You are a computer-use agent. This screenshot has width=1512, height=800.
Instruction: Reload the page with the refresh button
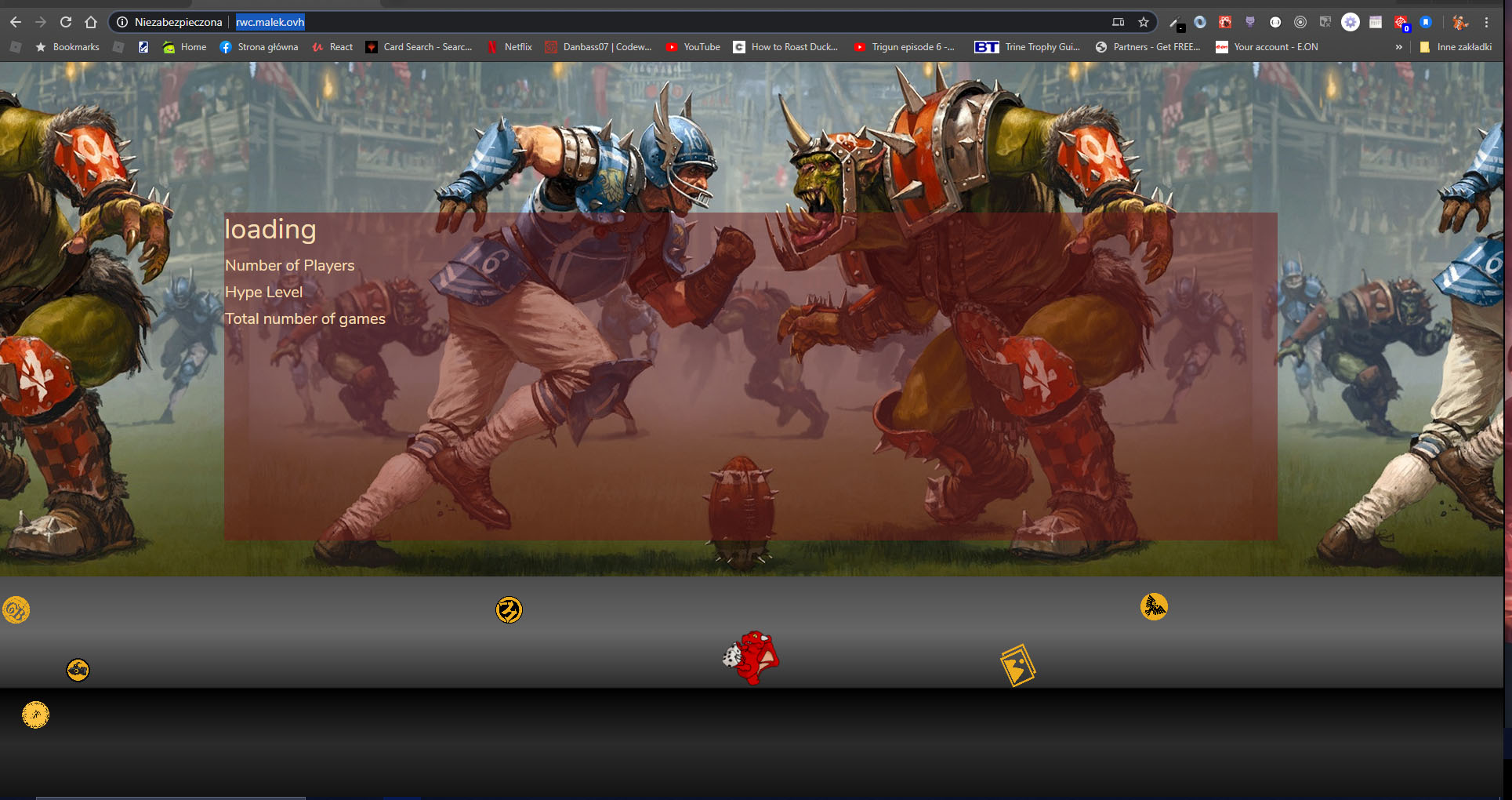click(66, 22)
